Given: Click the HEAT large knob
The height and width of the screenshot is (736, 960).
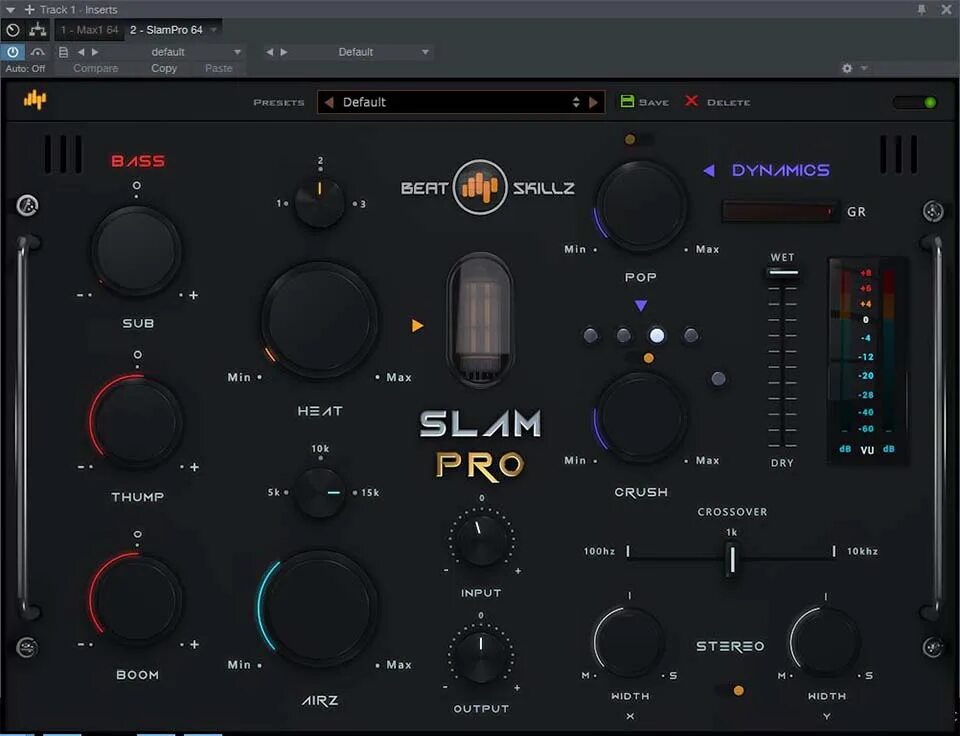Looking at the screenshot, I should (x=320, y=320).
